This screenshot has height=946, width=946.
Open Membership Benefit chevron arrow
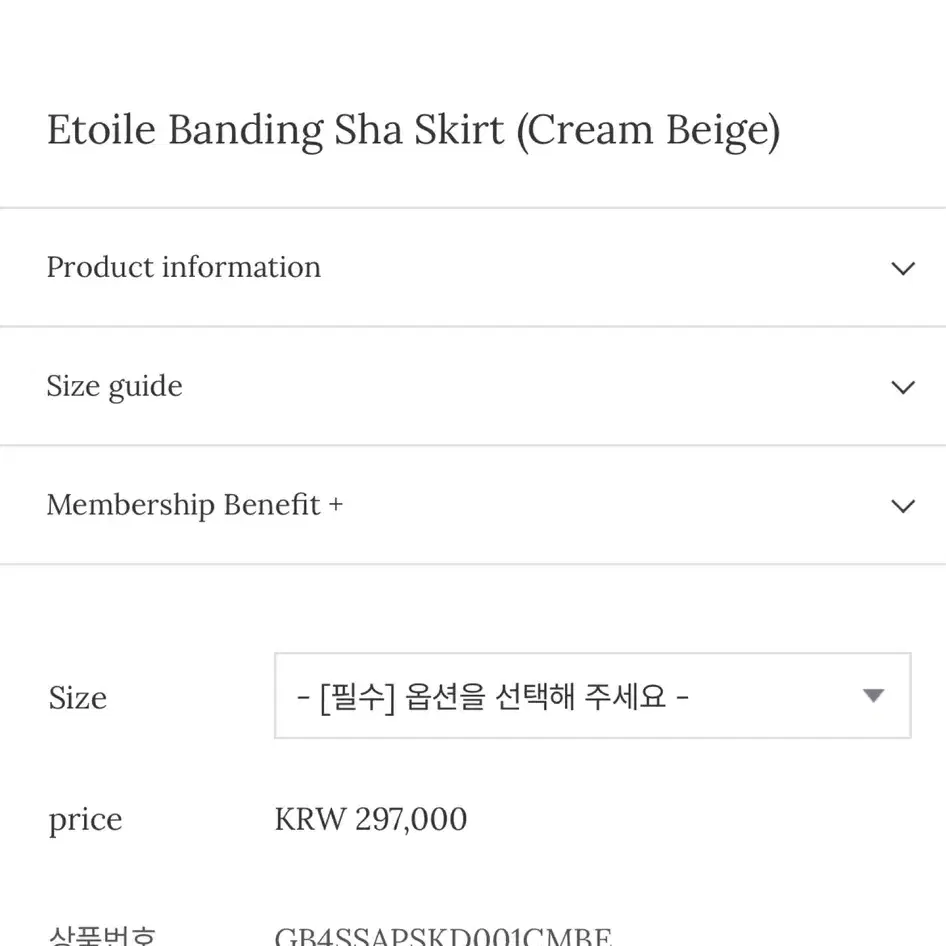[x=903, y=506]
